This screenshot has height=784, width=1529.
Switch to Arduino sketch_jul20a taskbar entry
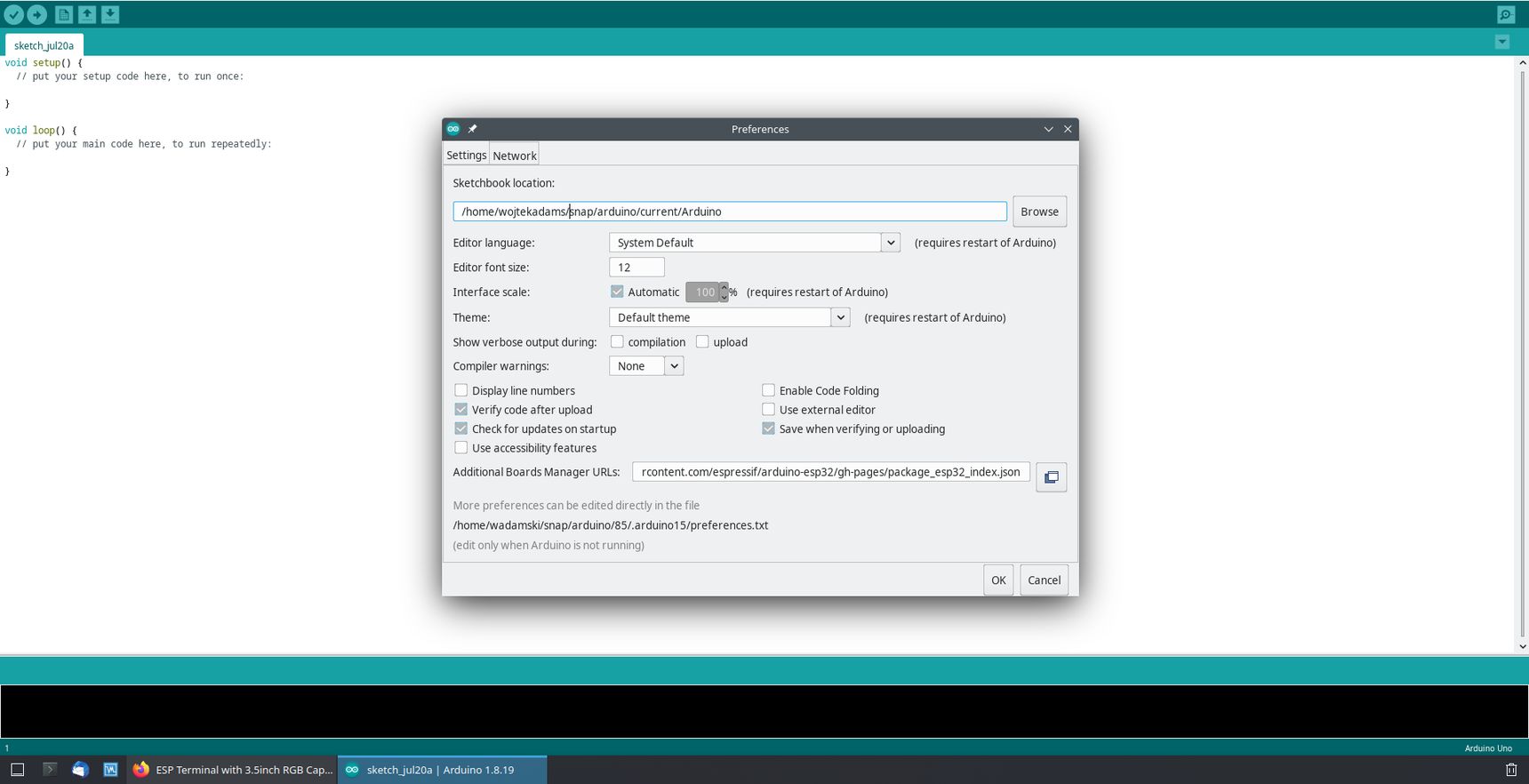point(442,770)
